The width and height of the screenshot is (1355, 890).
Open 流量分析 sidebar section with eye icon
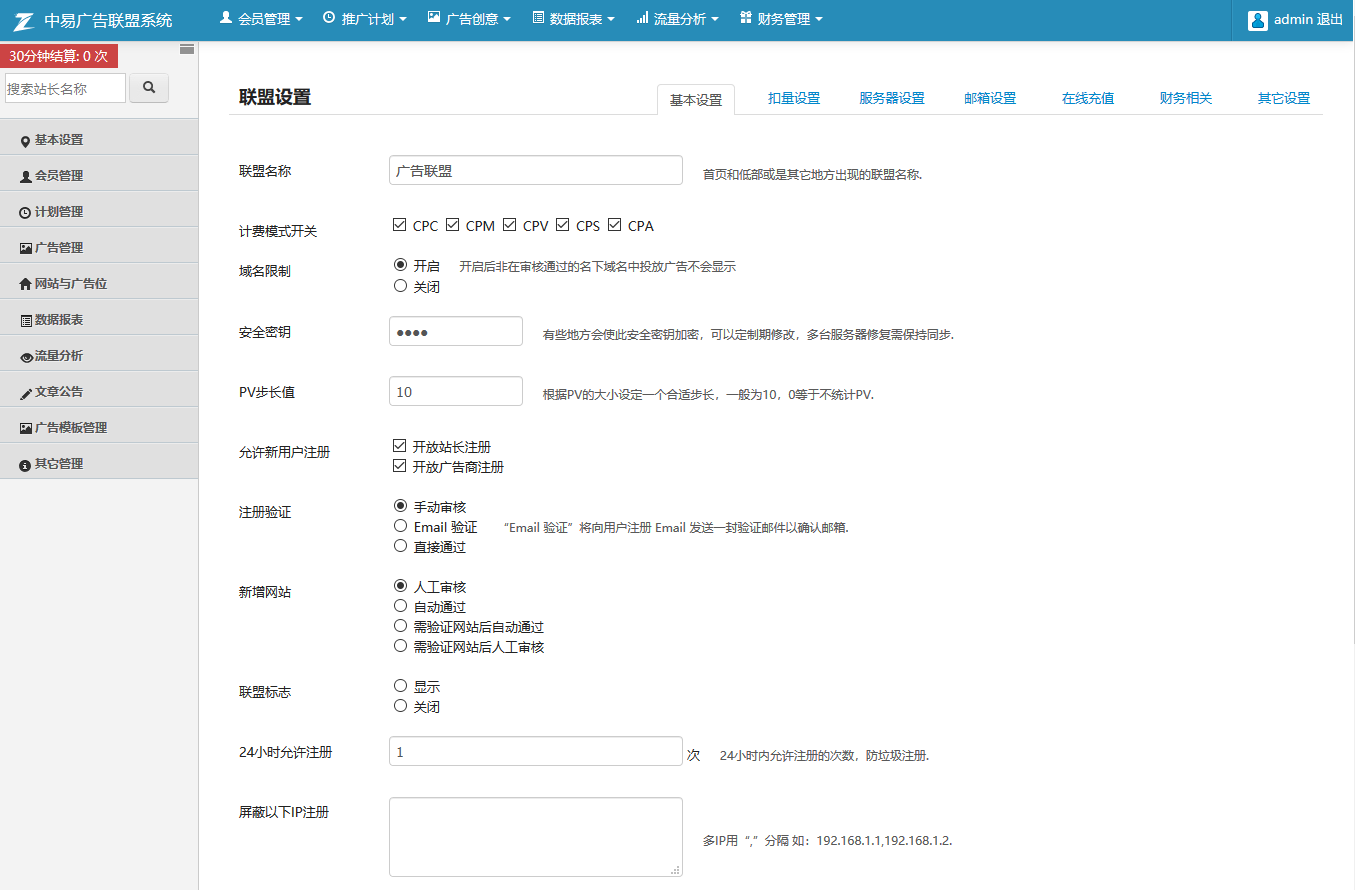[x=59, y=356]
